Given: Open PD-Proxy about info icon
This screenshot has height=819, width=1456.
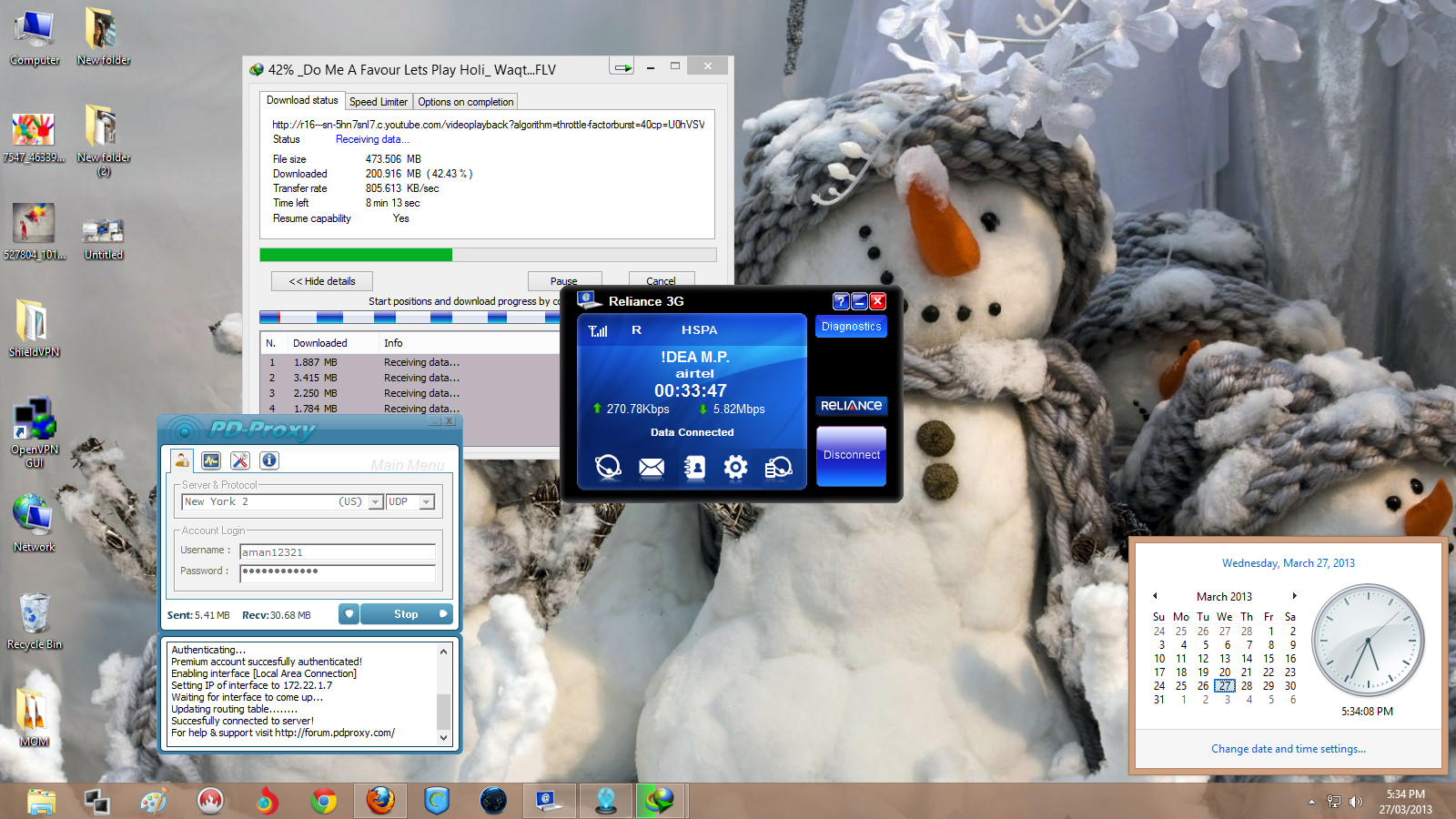Looking at the screenshot, I should pyautogui.click(x=269, y=460).
